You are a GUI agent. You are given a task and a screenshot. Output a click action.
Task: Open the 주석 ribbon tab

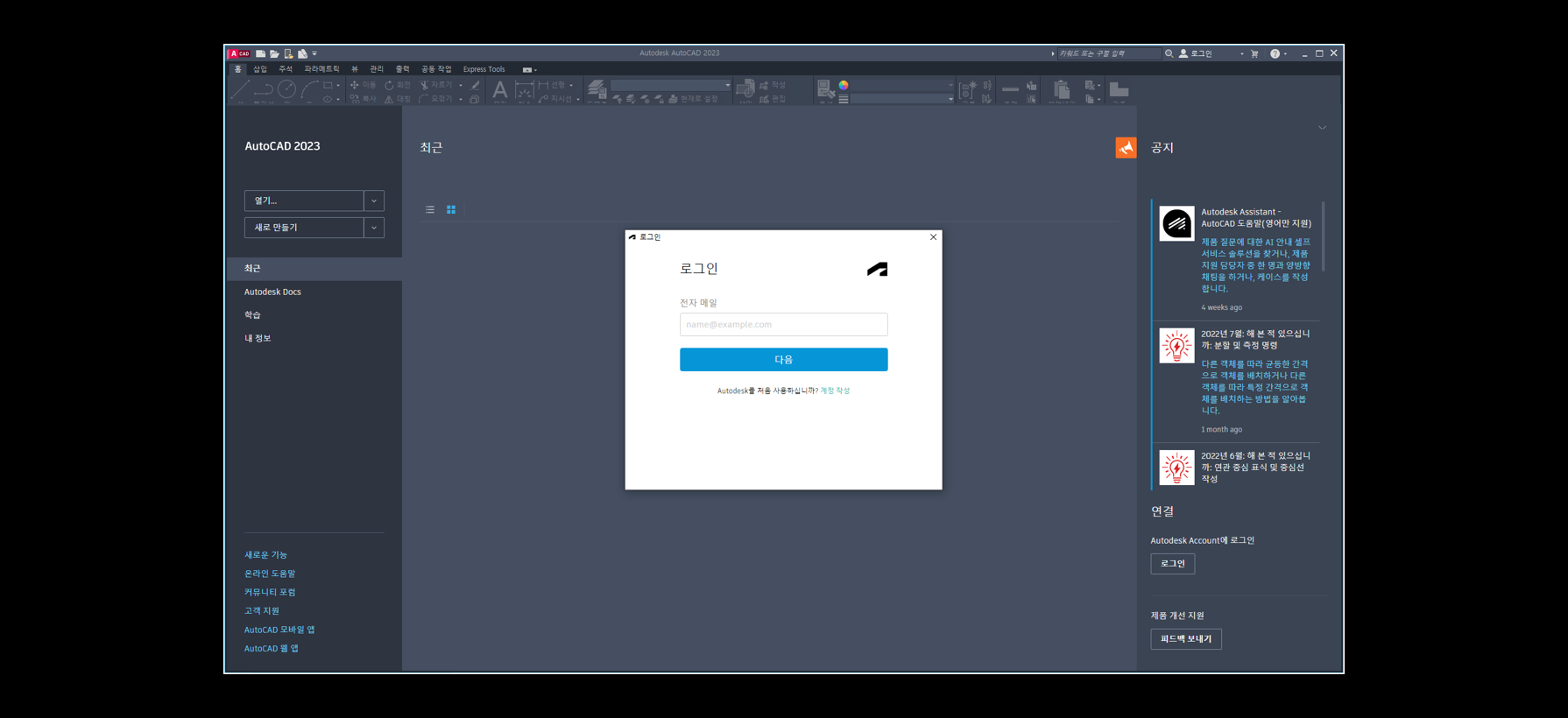click(286, 69)
